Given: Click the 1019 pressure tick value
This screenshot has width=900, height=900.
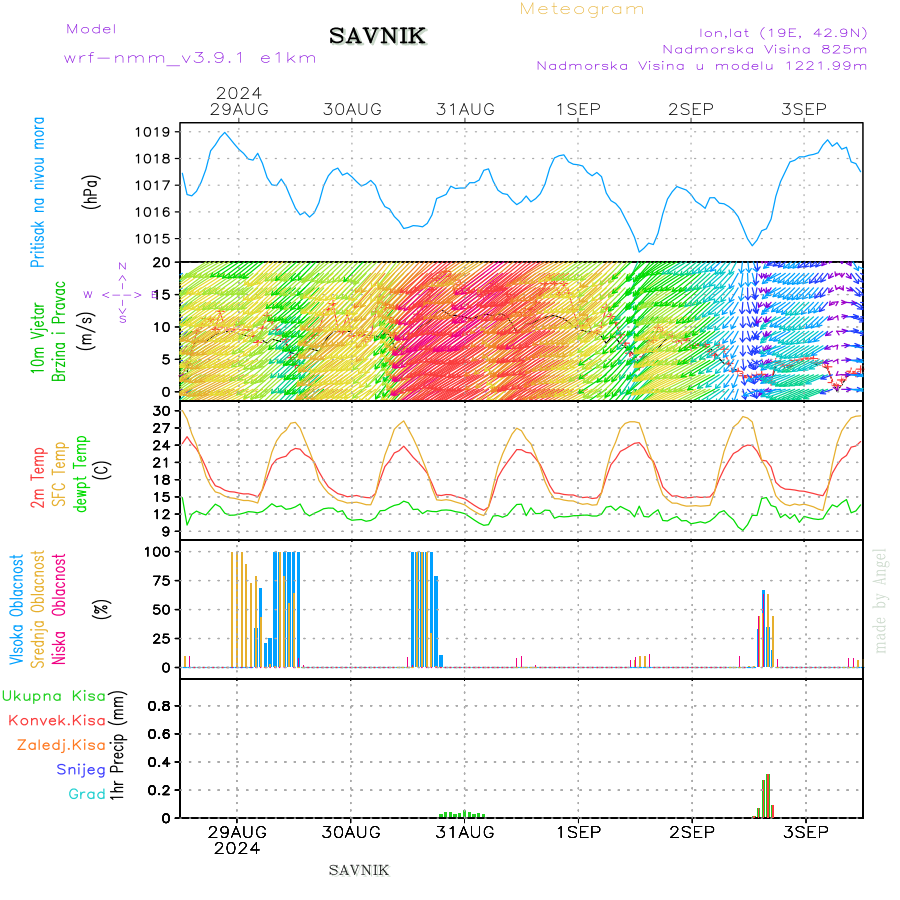Looking at the screenshot, I should [x=152, y=132].
